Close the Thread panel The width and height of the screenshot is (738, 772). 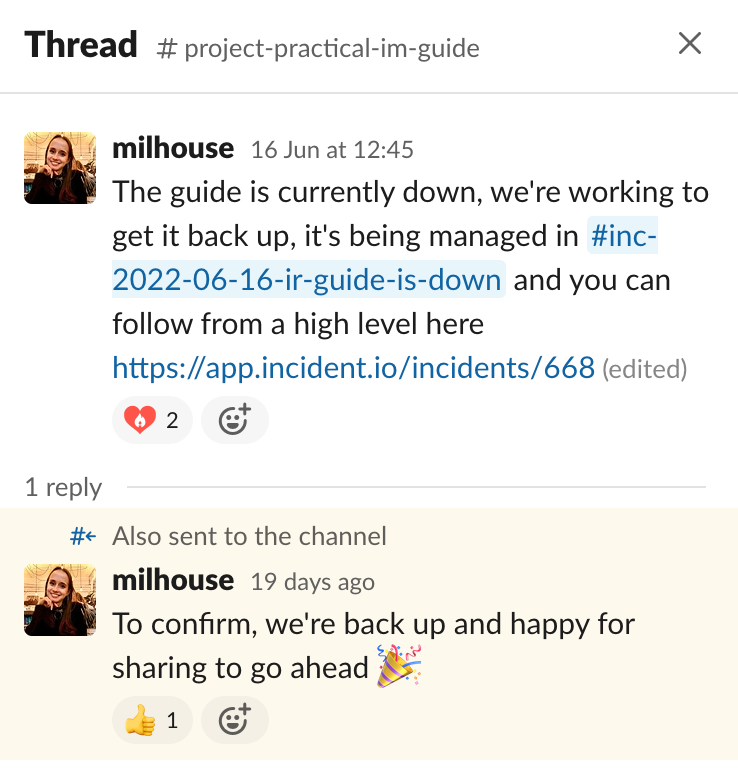[x=689, y=43]
